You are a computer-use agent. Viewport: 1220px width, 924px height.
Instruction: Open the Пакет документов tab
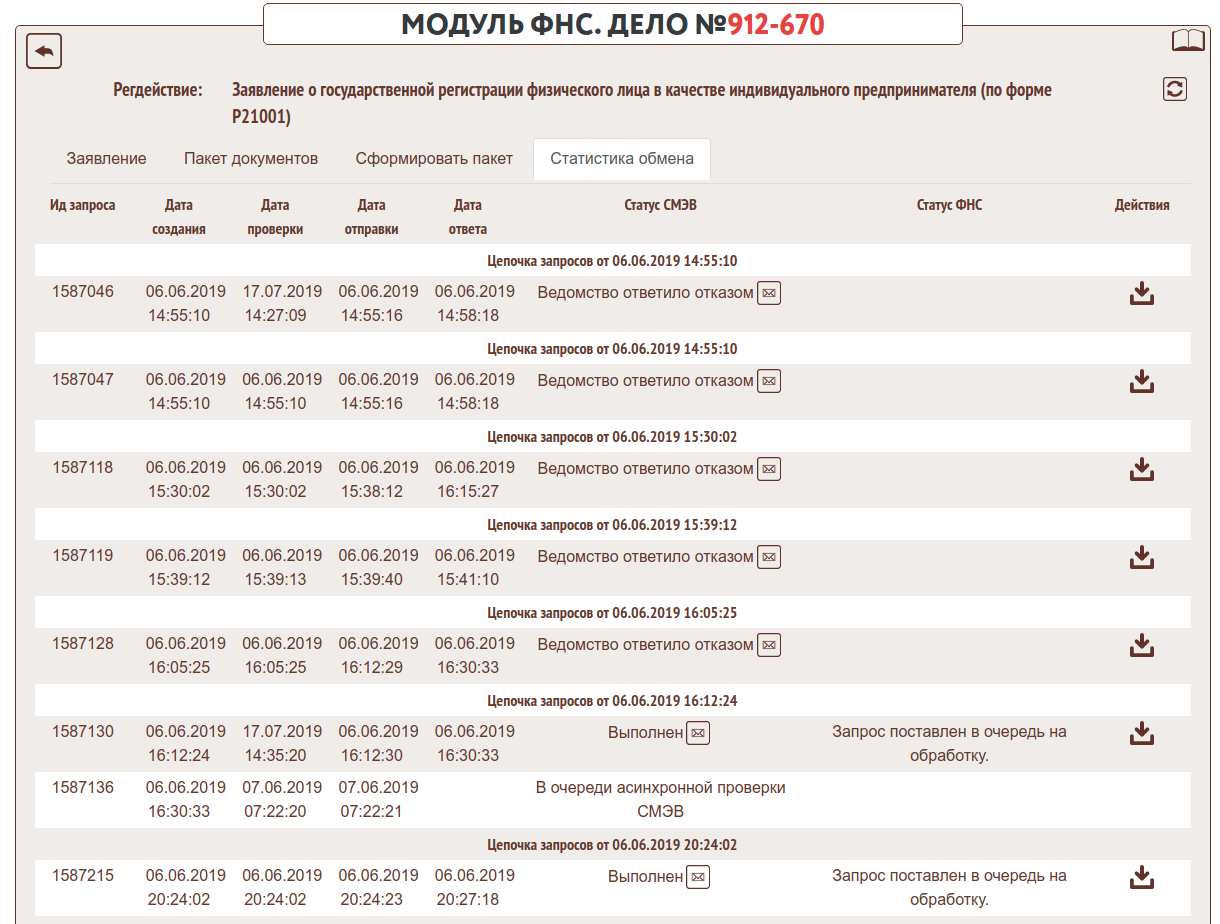pyautogui.click(x=251, y=159)
